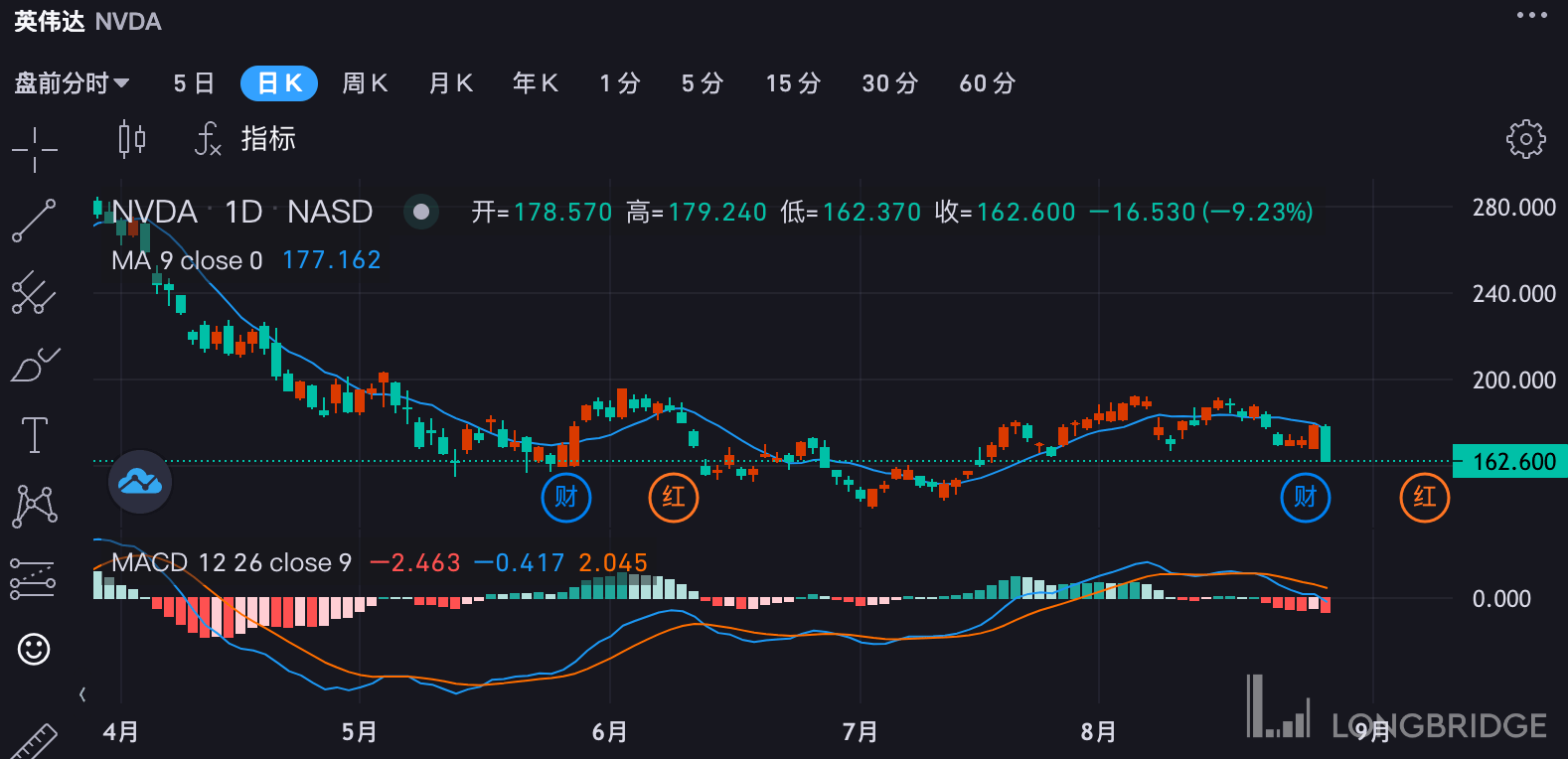Toggle the NVDA symbol status dot
Screen dimensions: 1568x759
click(421, 212)
